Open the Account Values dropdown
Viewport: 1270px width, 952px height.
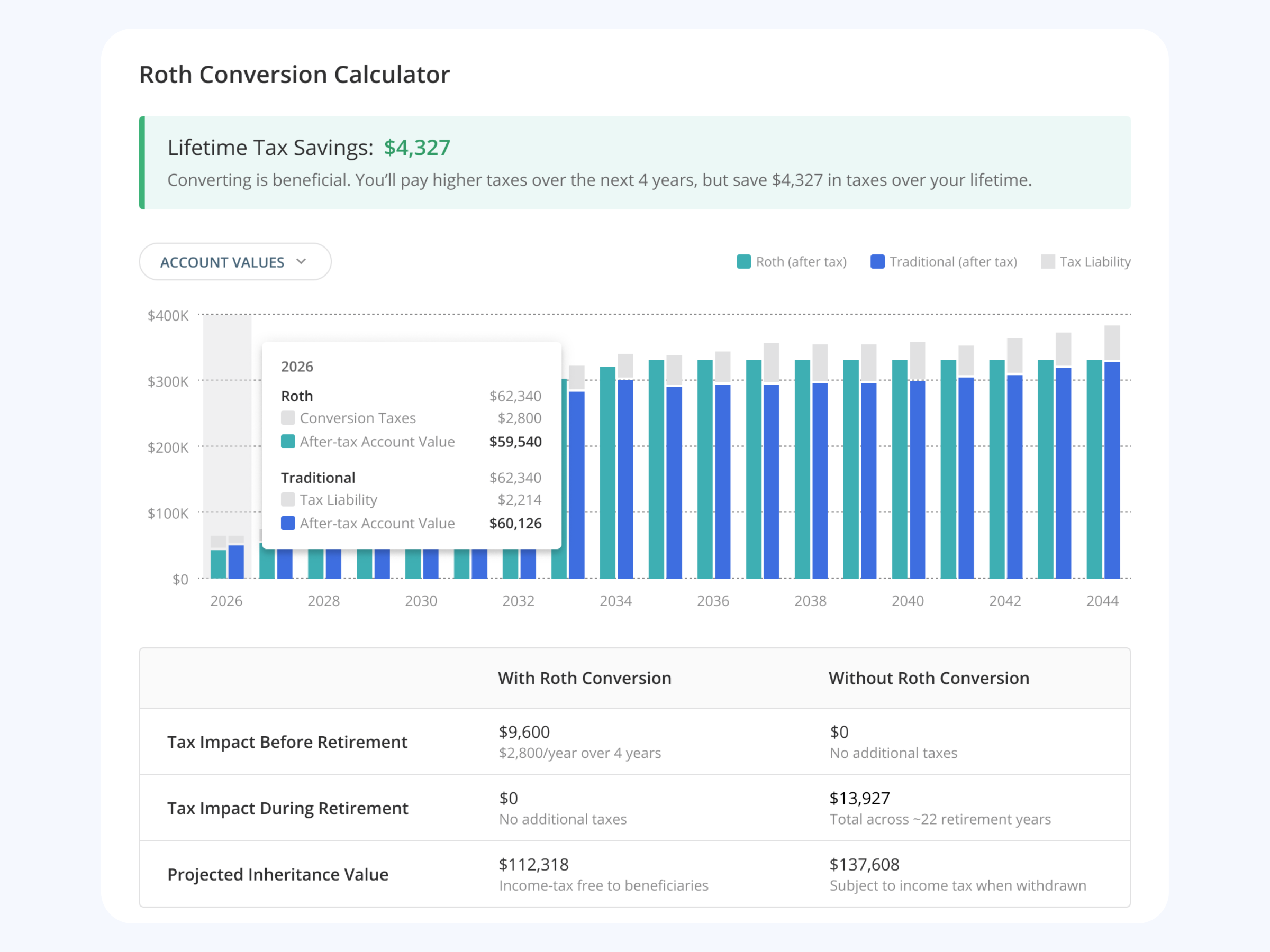pos(235,262)
